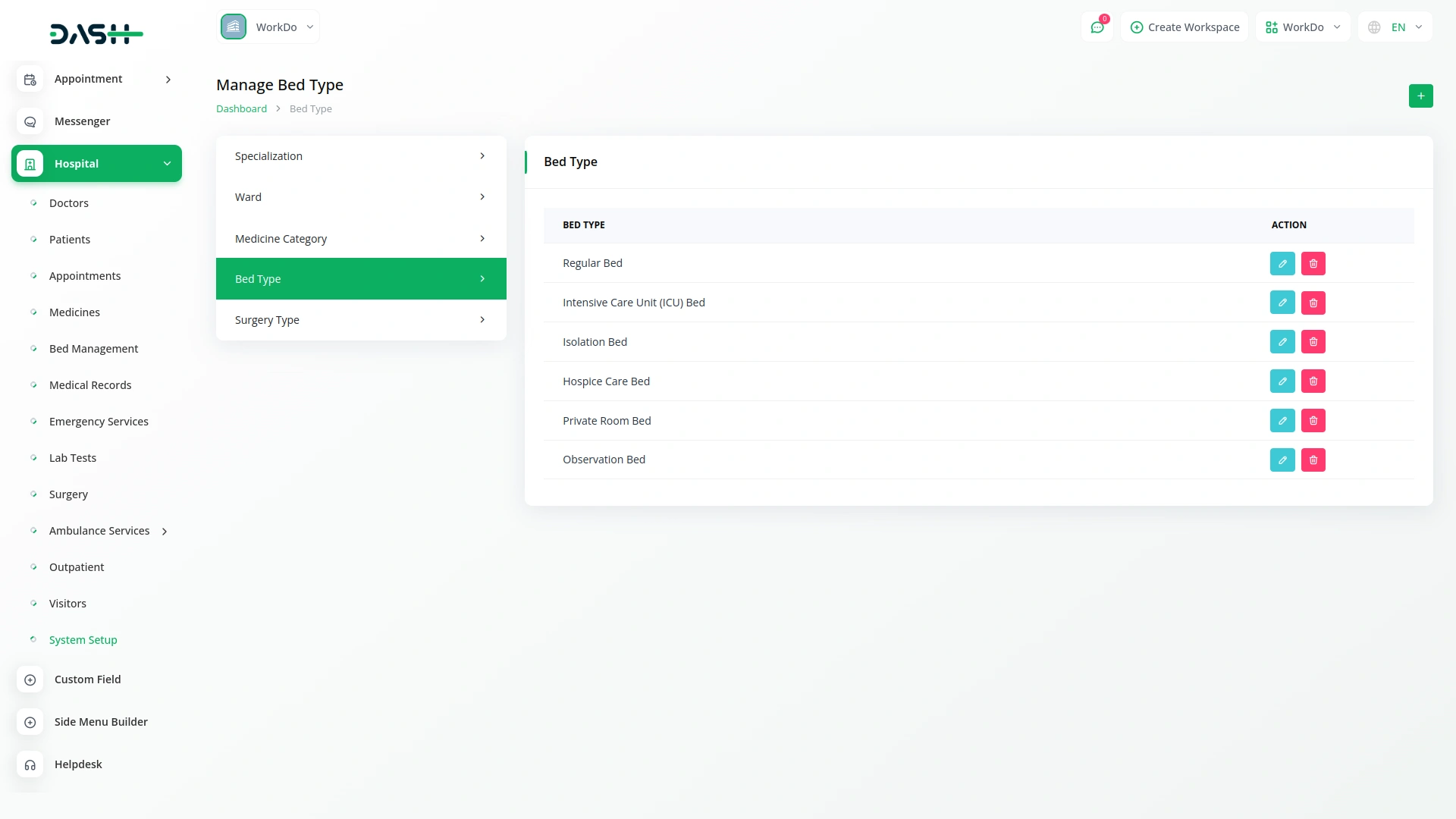Select the Bed Type setup tab
The height and width of the screenshot is (819, 1456).
point(361,279)
